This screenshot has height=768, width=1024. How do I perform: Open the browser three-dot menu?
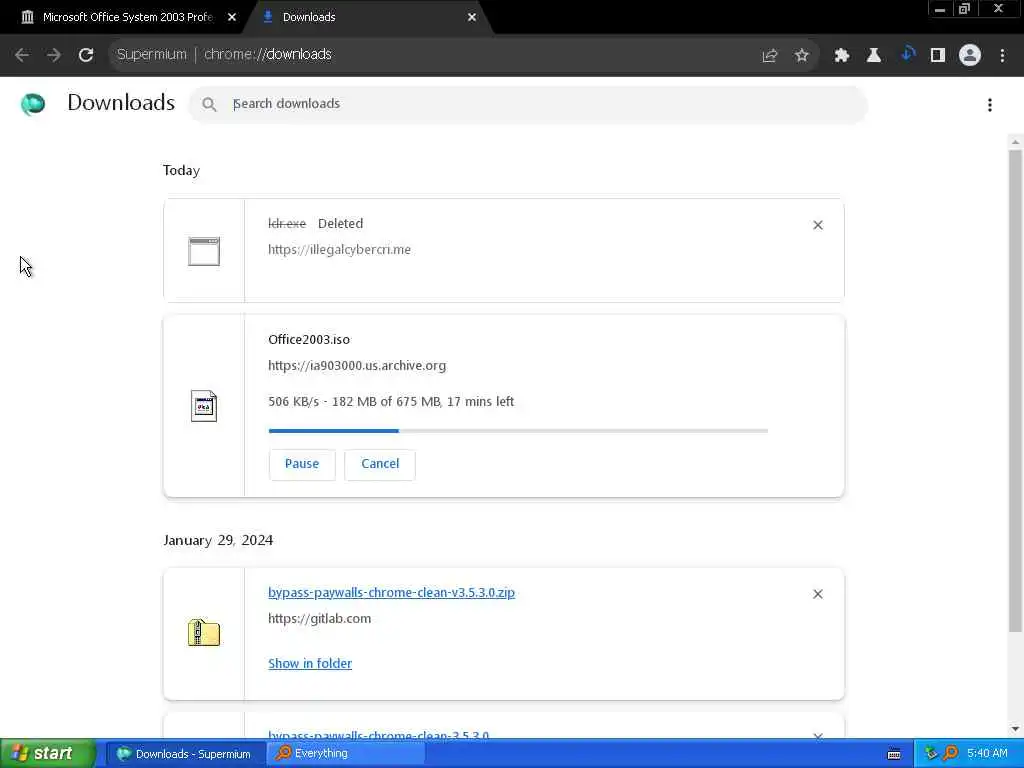click(1002, 56)
